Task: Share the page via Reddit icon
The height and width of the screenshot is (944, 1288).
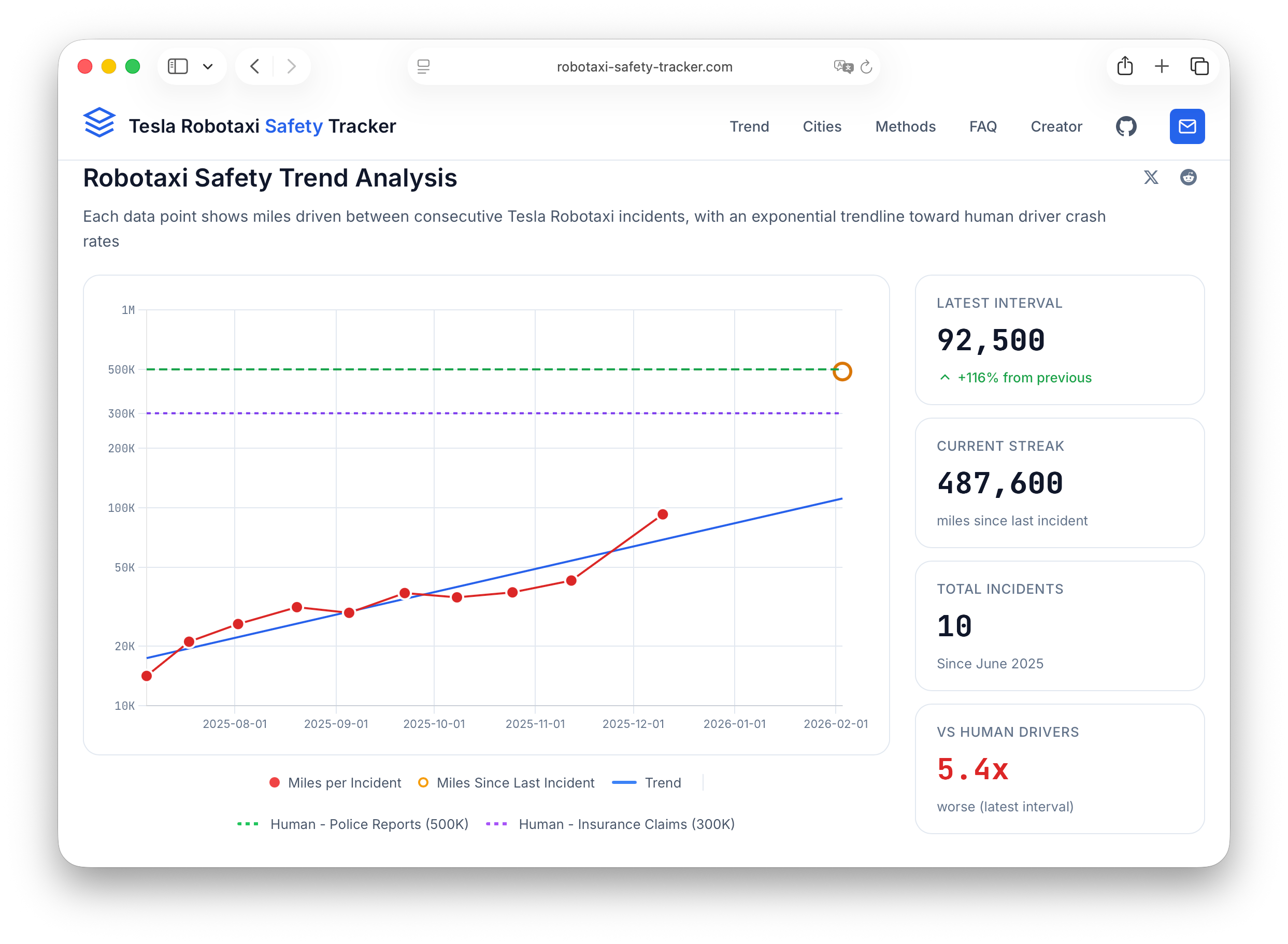Action: [1188, 177]
